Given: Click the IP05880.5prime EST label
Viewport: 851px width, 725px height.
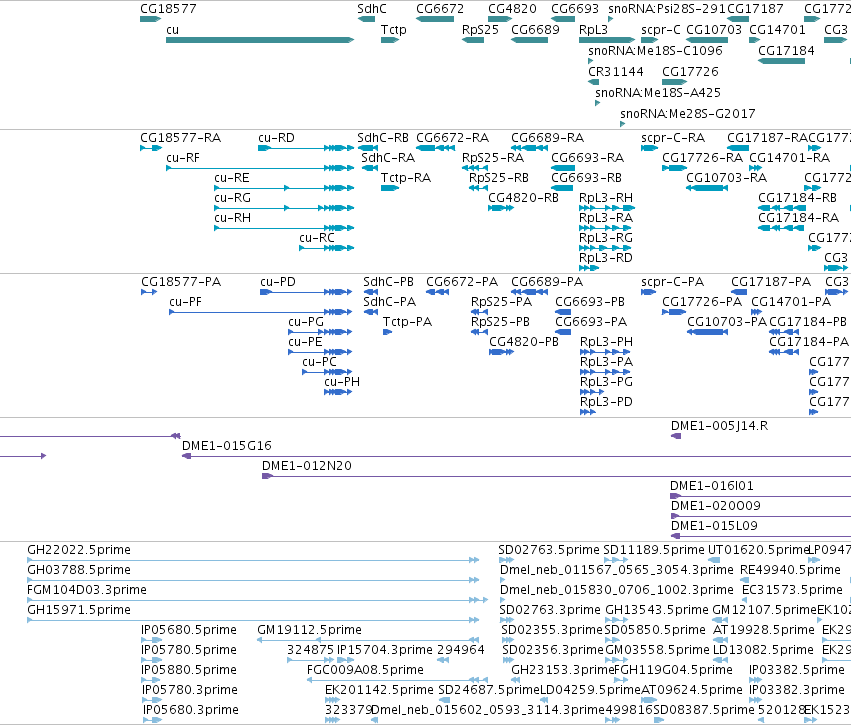Looking at the screenshot, I should click(x=189, y=671).
